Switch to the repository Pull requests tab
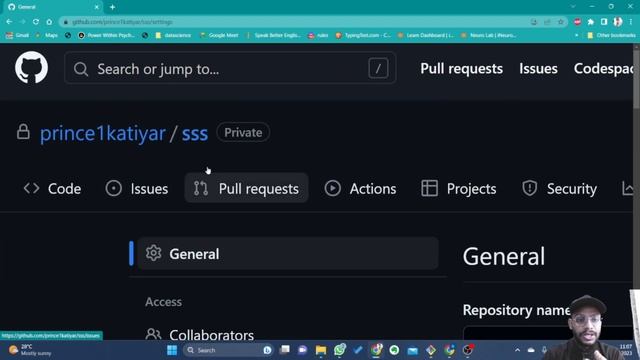Image resolution: width=640 pixels, height=360 pixels. tap(247, 189)
